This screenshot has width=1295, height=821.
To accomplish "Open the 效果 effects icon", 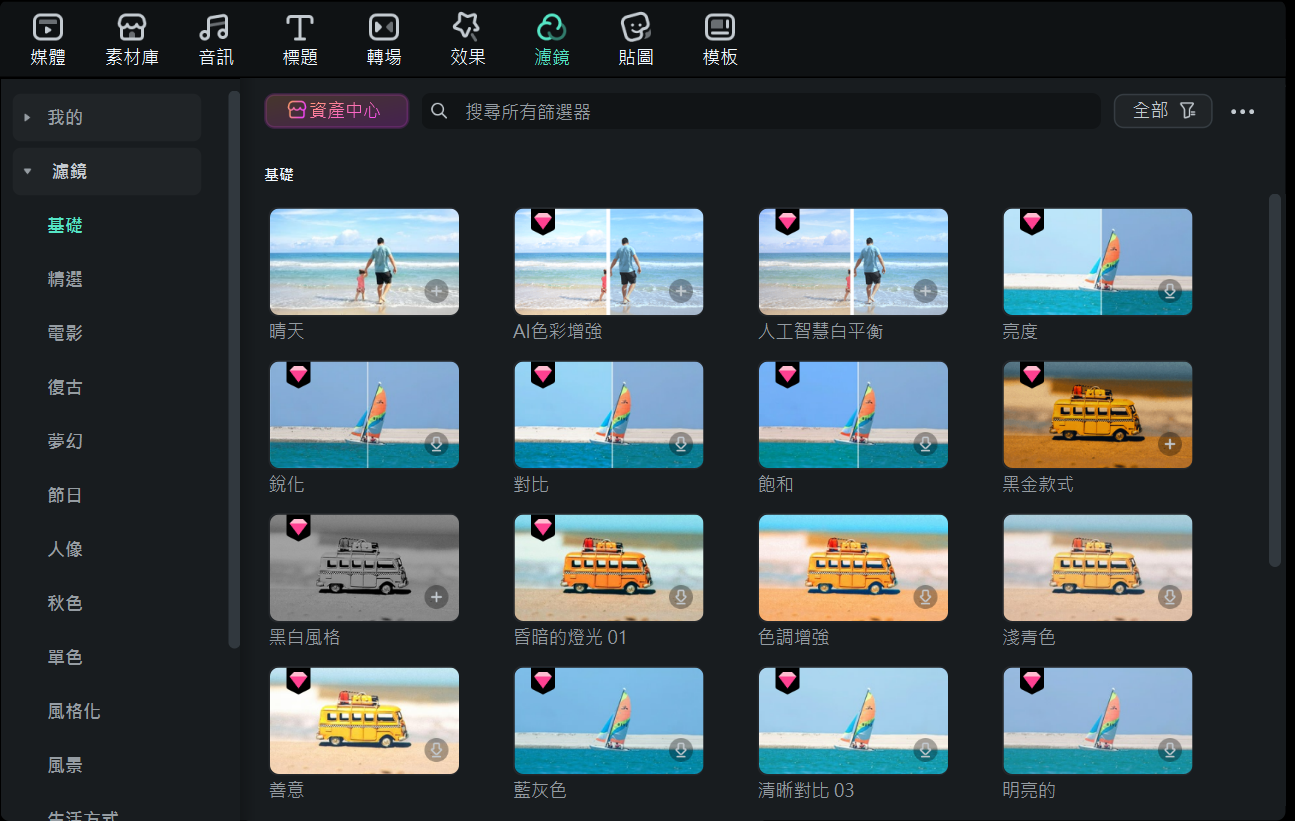I will (x=468, y=28).
